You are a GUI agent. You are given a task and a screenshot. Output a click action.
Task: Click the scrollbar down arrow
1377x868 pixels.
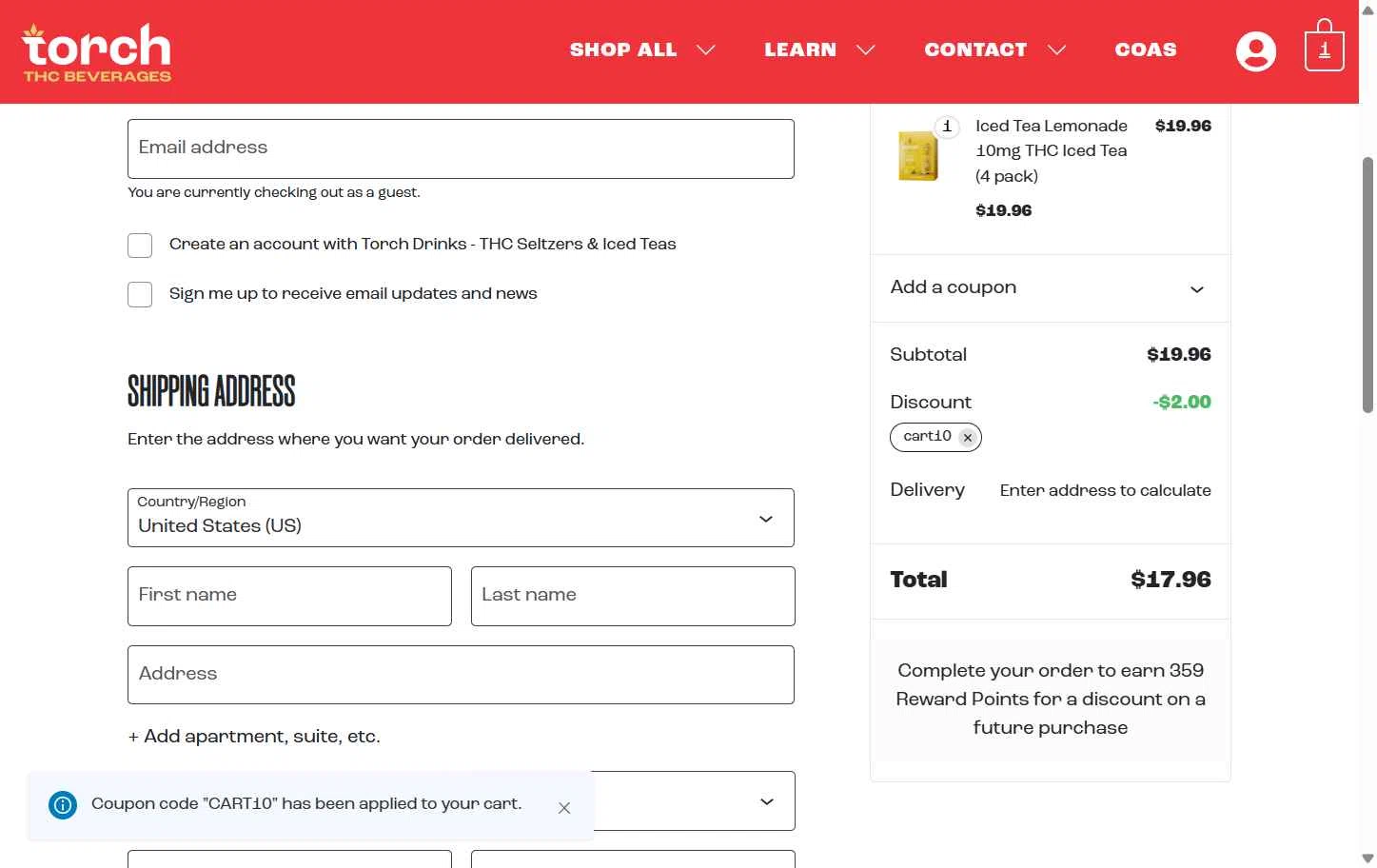pyautogui.click(x=1367, y=859)
